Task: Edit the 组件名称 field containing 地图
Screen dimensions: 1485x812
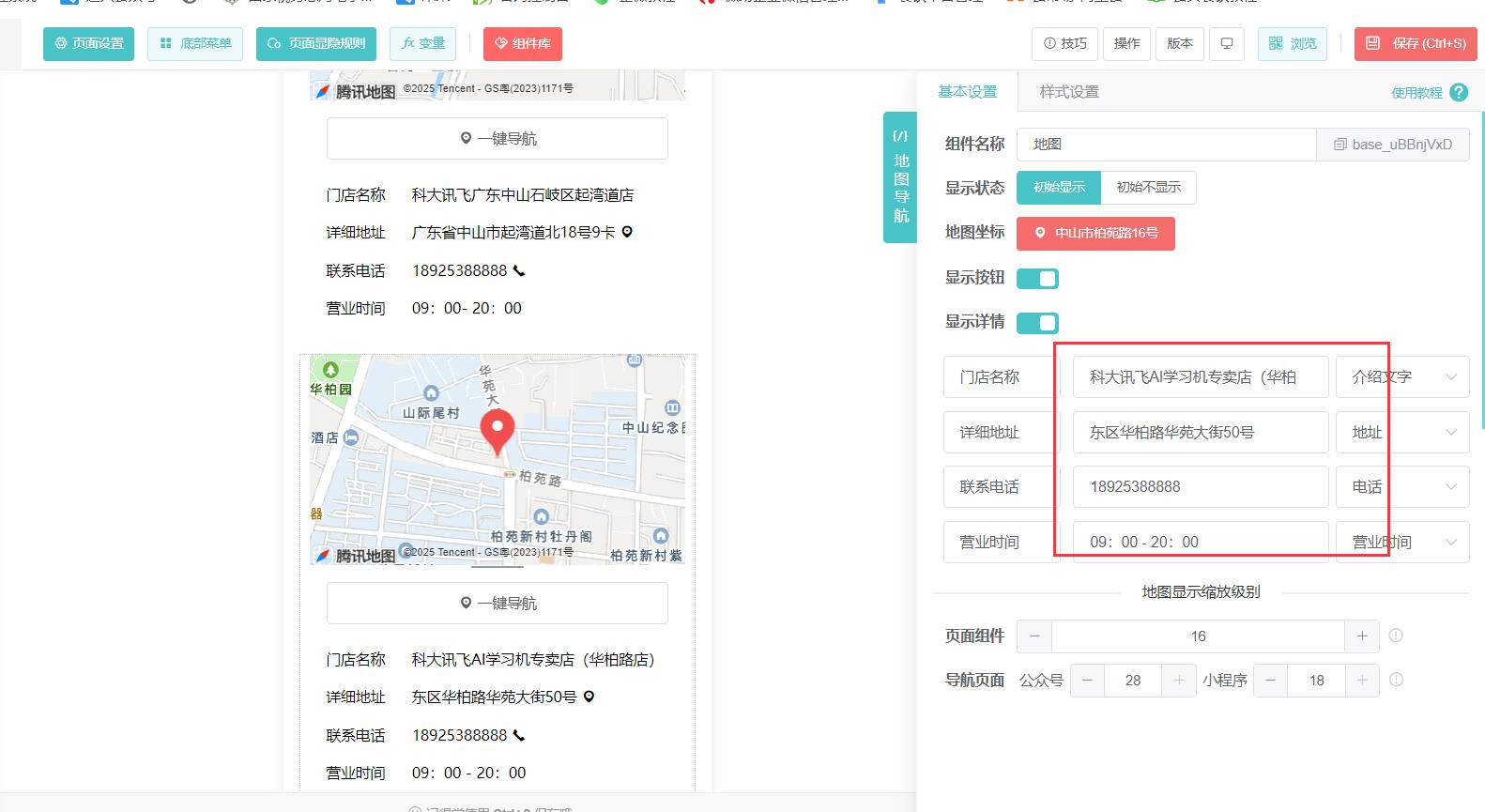Action: [x=1167, y=145]
